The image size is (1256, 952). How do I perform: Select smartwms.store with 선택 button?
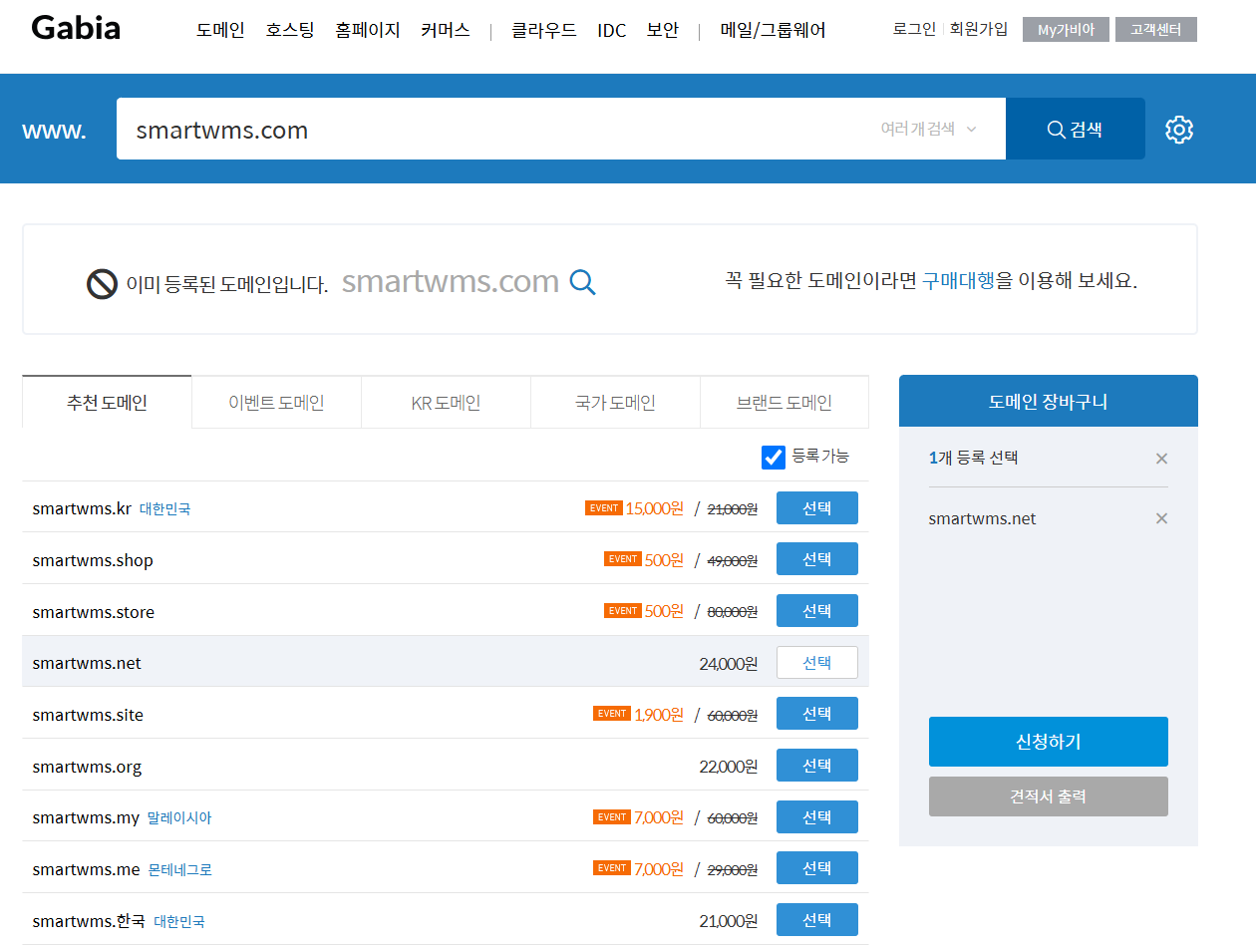tap(817, 611)
